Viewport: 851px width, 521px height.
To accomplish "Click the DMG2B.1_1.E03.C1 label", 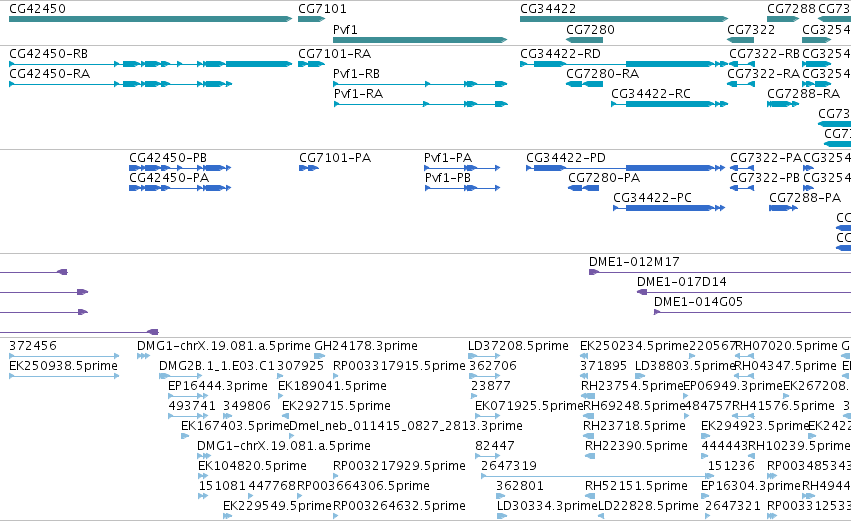I will tap(217, 366).
